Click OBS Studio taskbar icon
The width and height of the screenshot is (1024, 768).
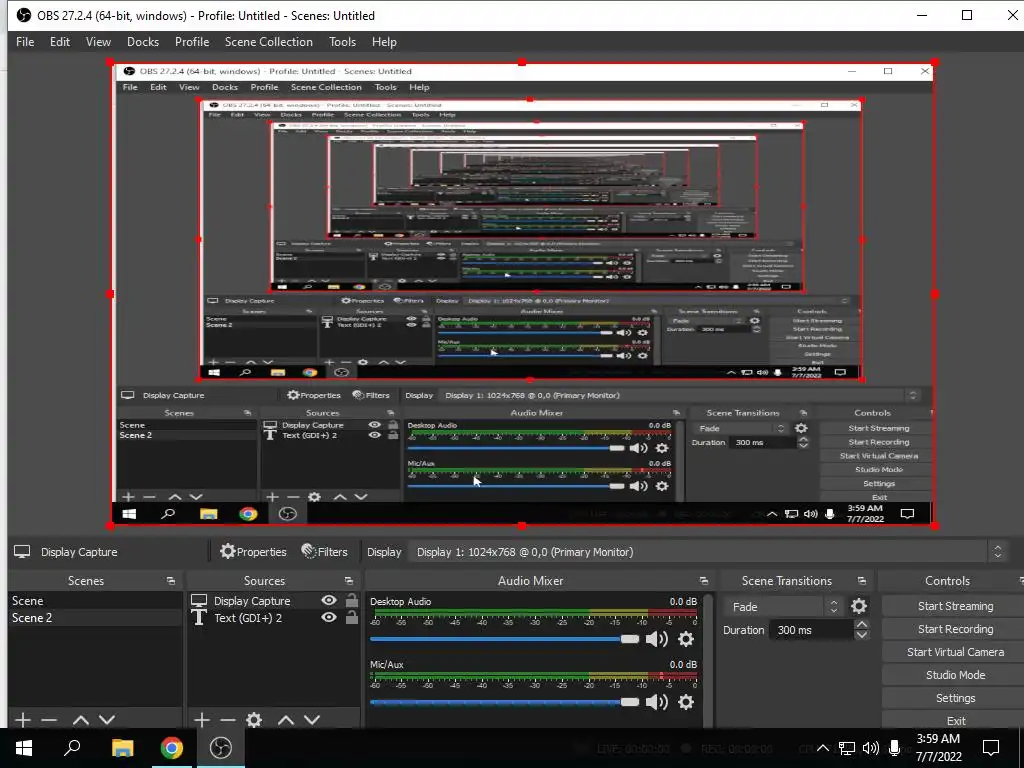[x=221, y=748]
